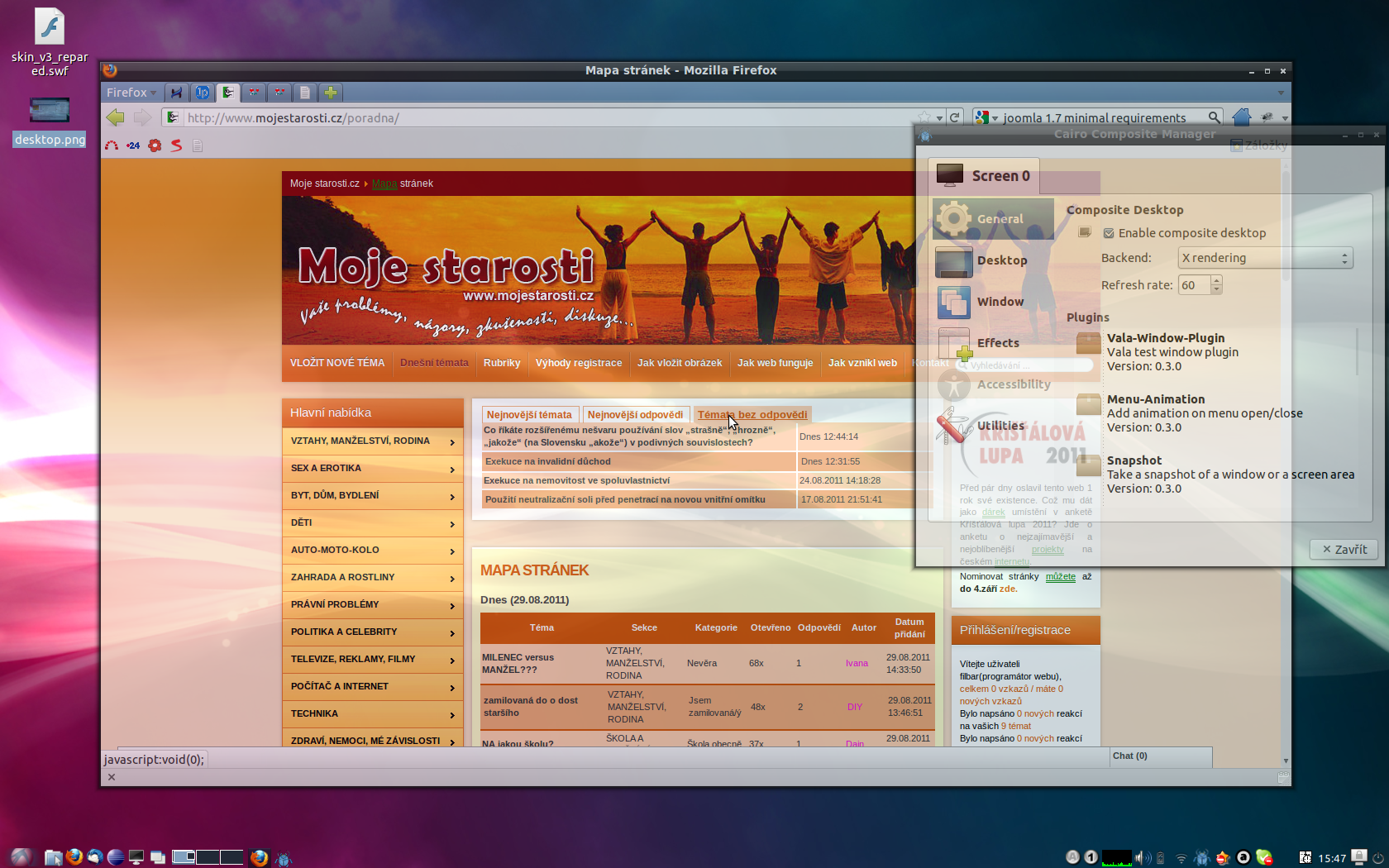This screenshot has height=868, width=1389.
Task: Expand VZTAHY, MANŽELSTVÍ, RODINA menu arrow
Action: (x=452, y=442)
